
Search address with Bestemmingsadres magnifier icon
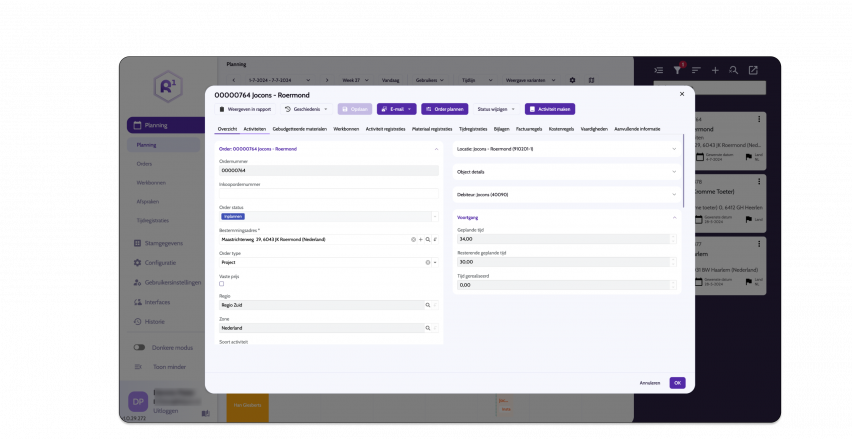tap(428, 240)
